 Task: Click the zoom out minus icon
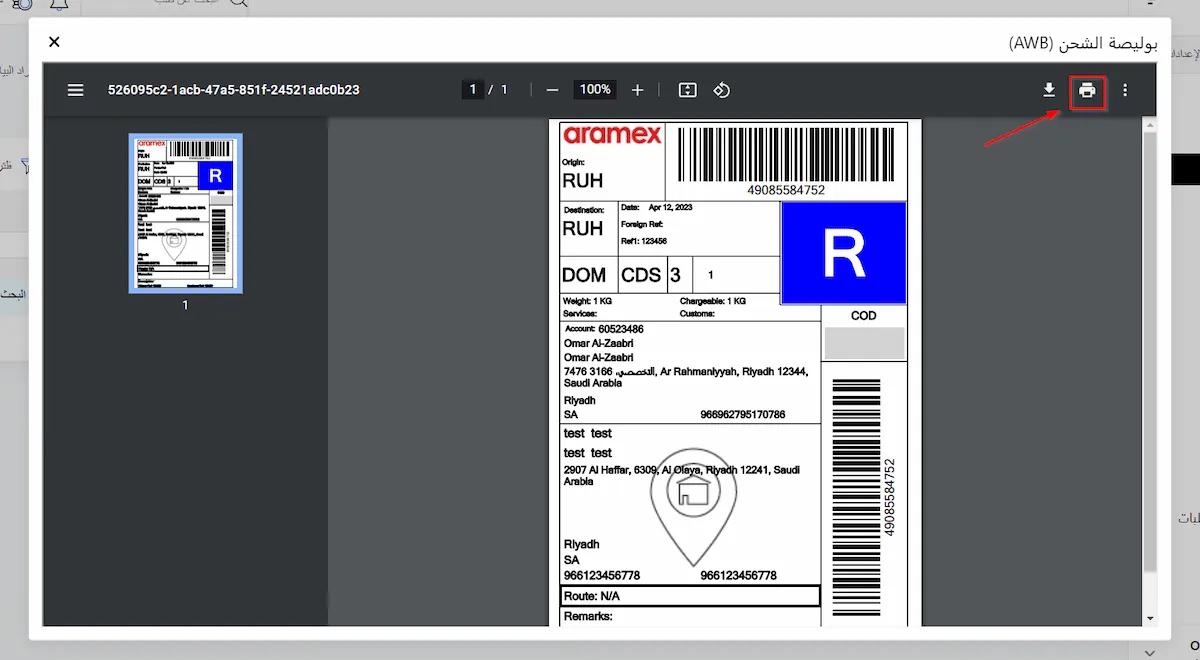click(552, 90)
